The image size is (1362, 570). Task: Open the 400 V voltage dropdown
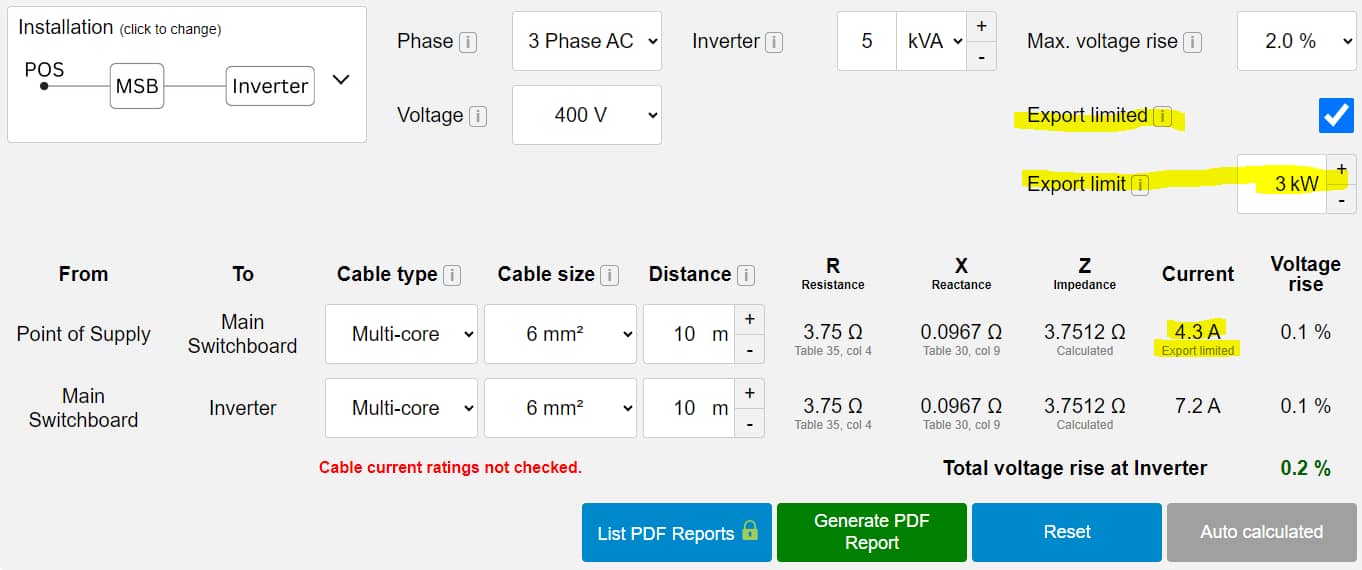pos(587,115)
